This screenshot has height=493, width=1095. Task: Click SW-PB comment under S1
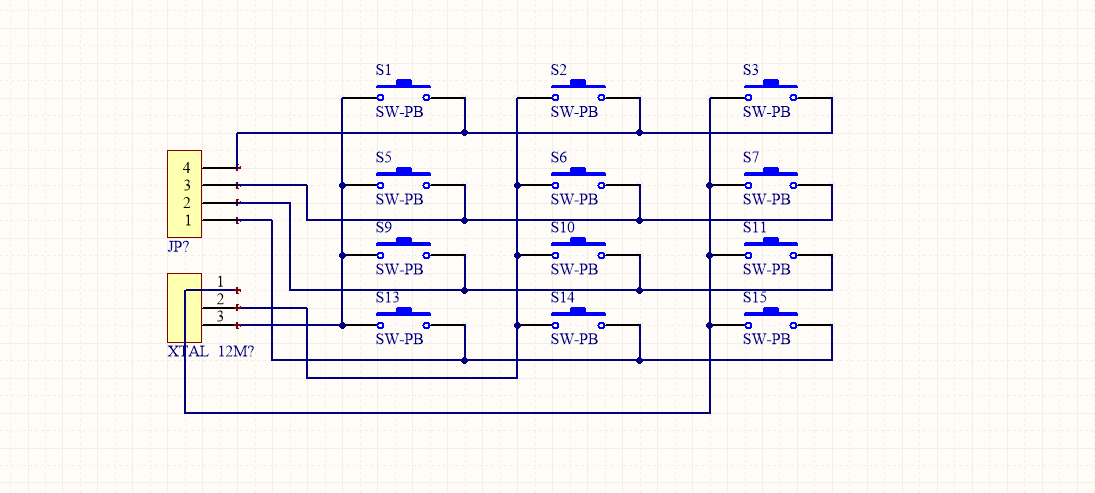[x=399, y=112]
